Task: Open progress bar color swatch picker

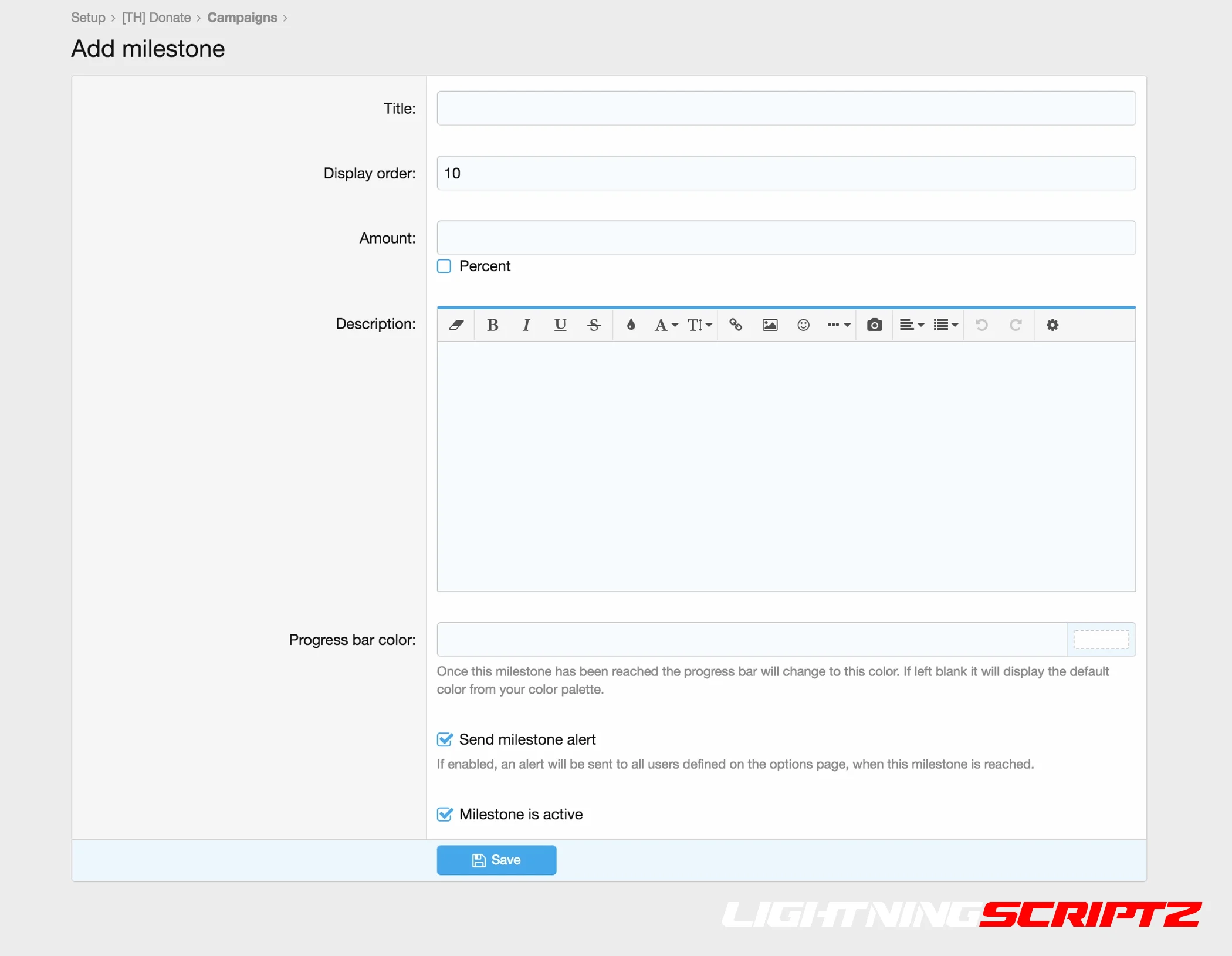Action: (1101, 640)
